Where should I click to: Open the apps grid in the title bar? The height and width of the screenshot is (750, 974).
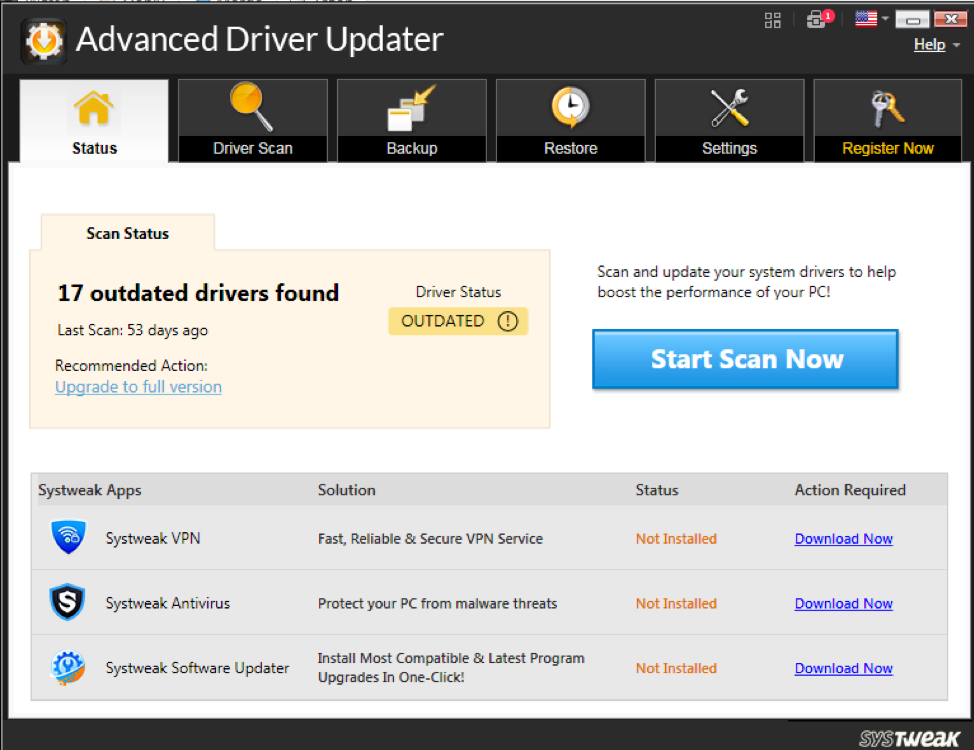(772, 19)
